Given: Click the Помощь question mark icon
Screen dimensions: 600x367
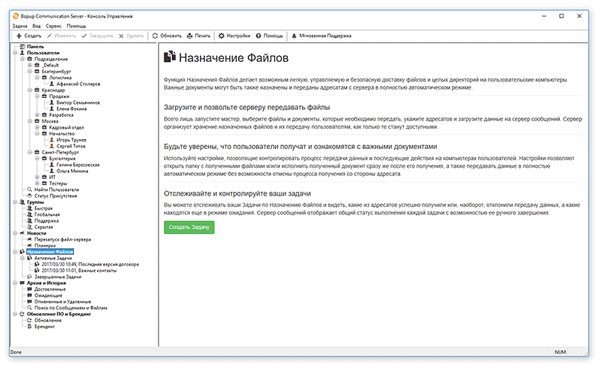Looking at the screenshot, I should (x=258, y=36).
